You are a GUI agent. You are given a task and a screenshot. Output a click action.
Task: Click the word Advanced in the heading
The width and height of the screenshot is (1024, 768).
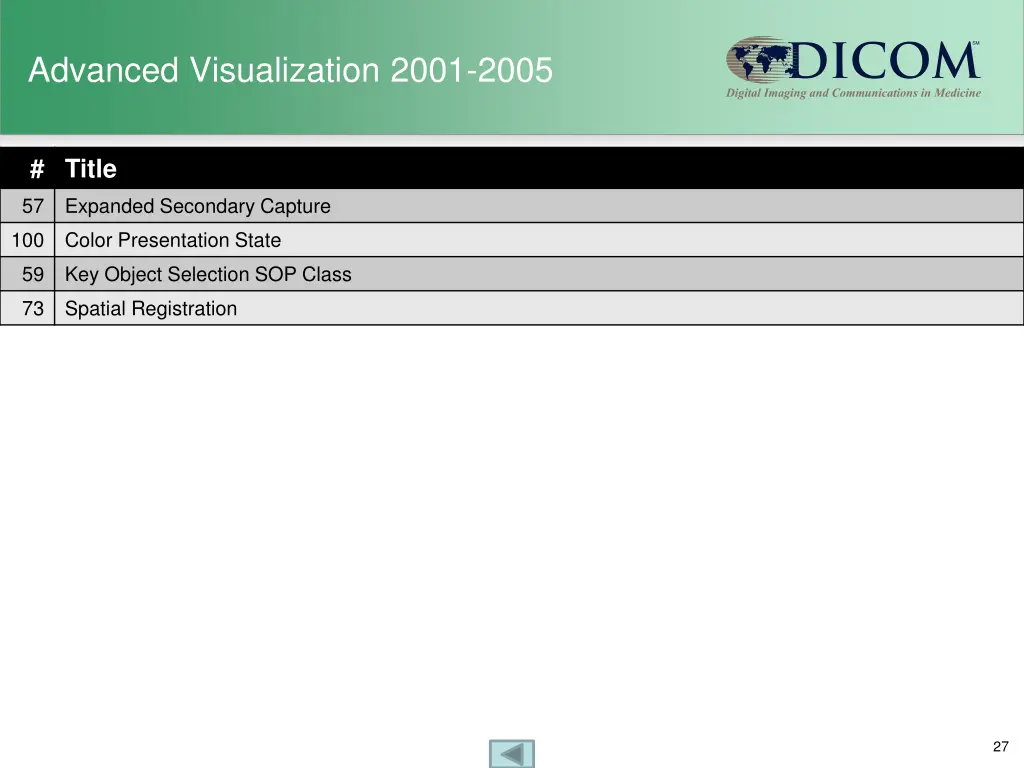103,71
